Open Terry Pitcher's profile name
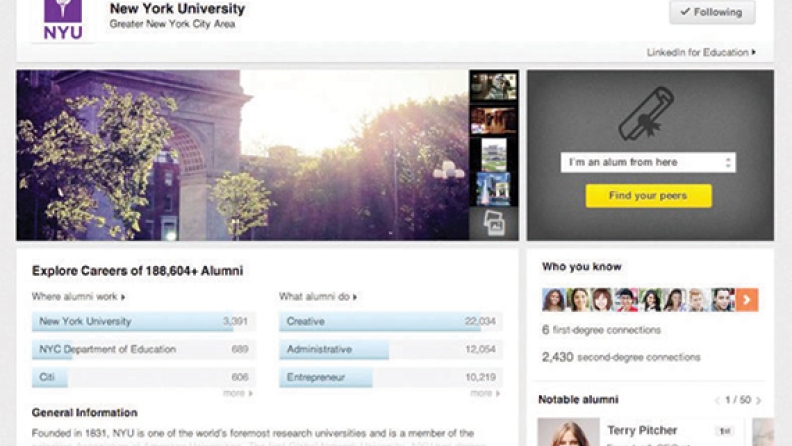The height and width of the screenshot is (446, 792). coord(642,430)
